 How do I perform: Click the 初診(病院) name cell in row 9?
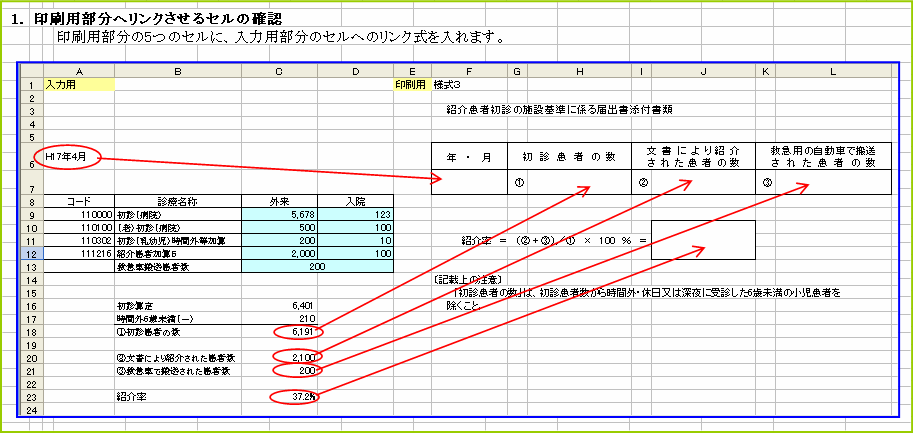pyautogui.click(x=178, y=215)
